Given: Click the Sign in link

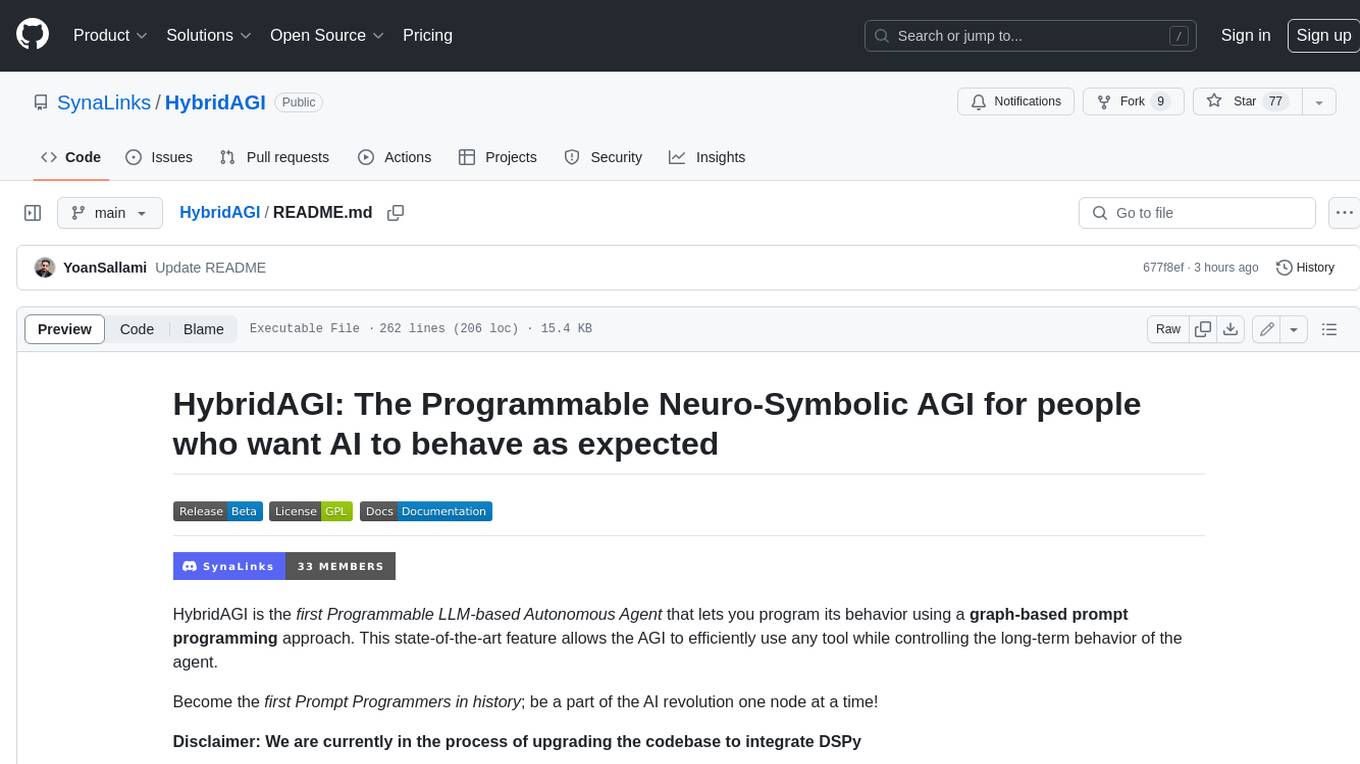Looking at the screenshot, I should [x=1245, y=35].
